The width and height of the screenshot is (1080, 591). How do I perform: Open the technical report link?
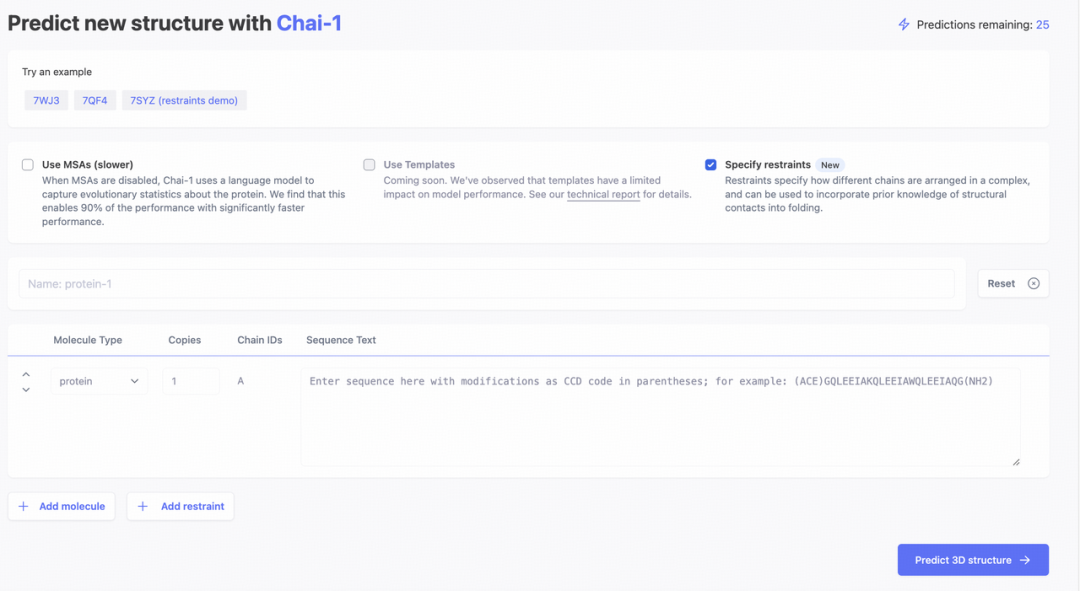(x=603, y=194)
